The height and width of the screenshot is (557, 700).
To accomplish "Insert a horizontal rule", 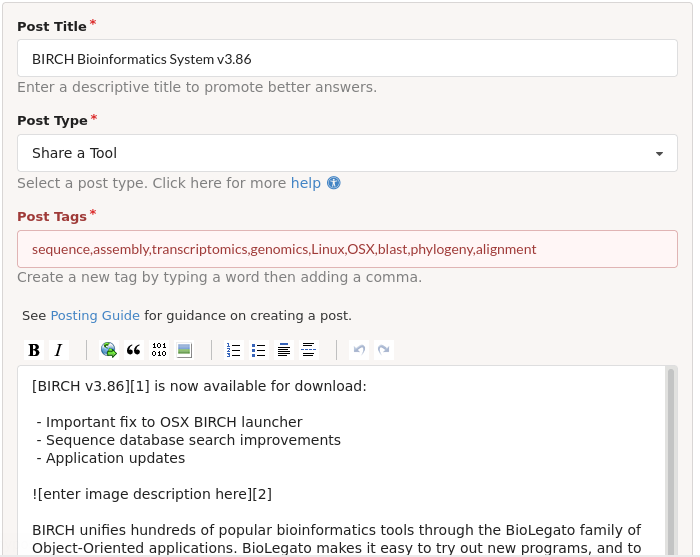I will pos(308,350).
